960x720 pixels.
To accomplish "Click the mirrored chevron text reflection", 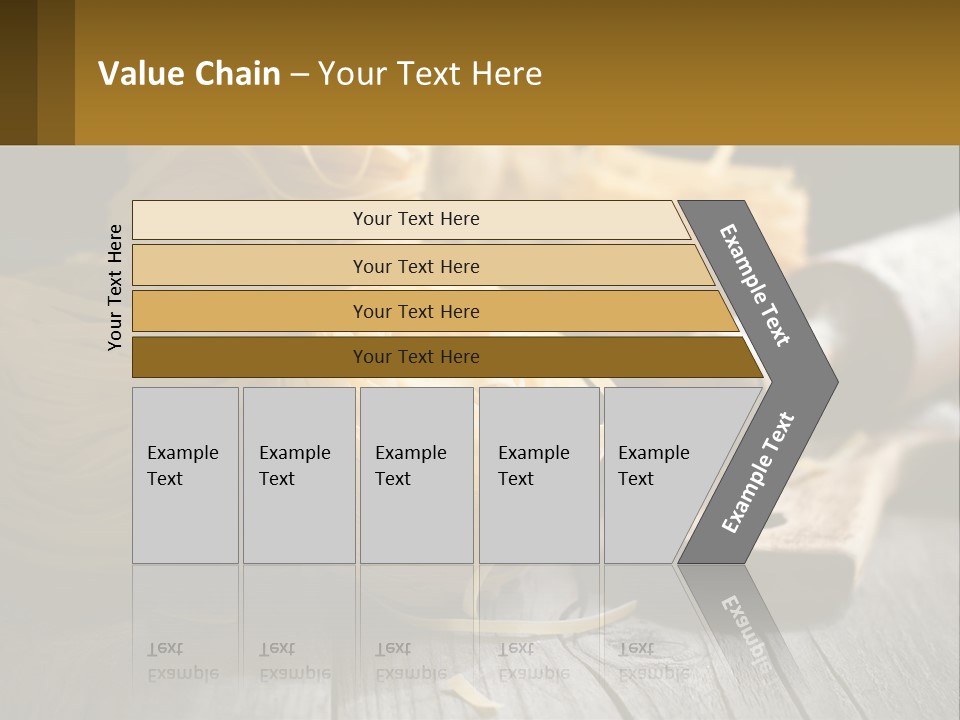I will (741, 624).
